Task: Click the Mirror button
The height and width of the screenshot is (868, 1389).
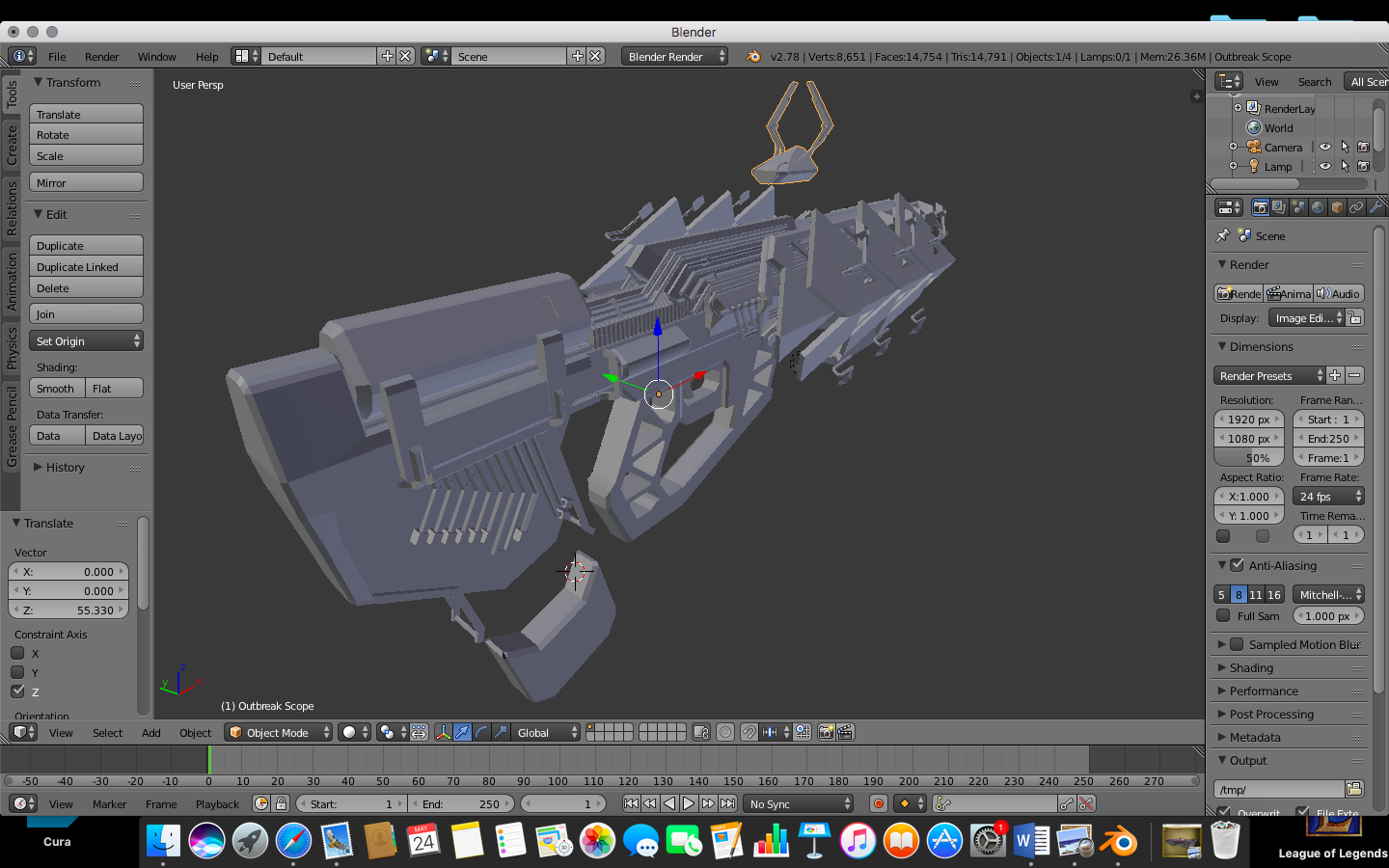Action: click(x=86, y=182)
